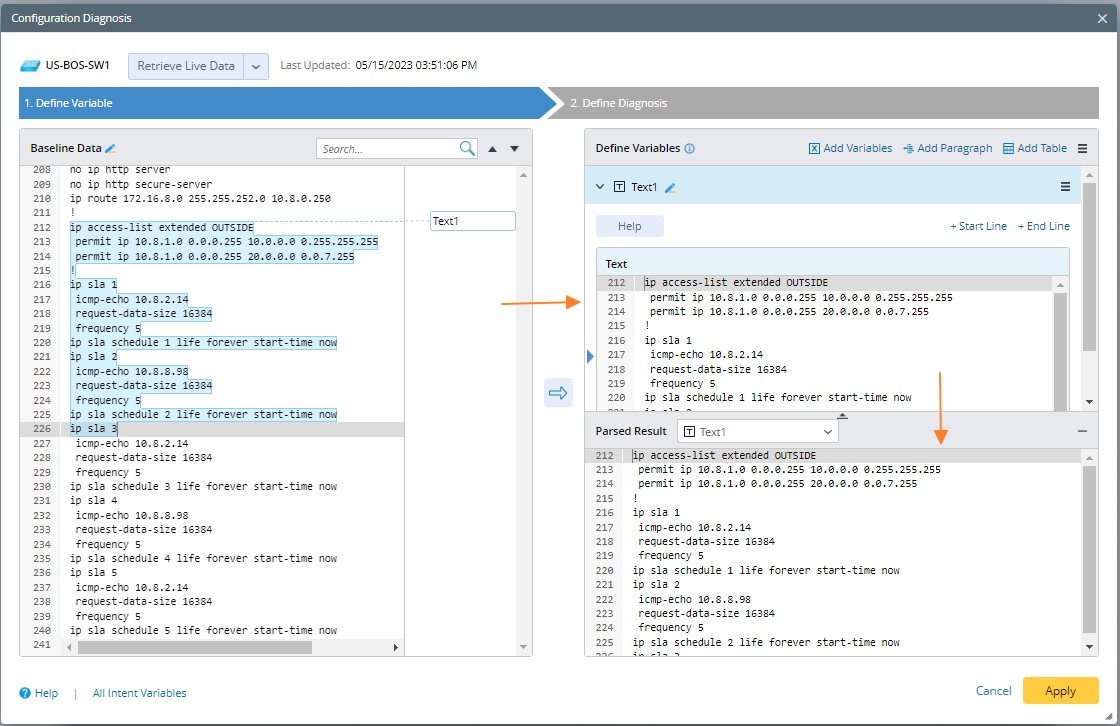Click the Help question mark icon
The height and width of the screenshot is (726, 1120).
click(25, 693)
